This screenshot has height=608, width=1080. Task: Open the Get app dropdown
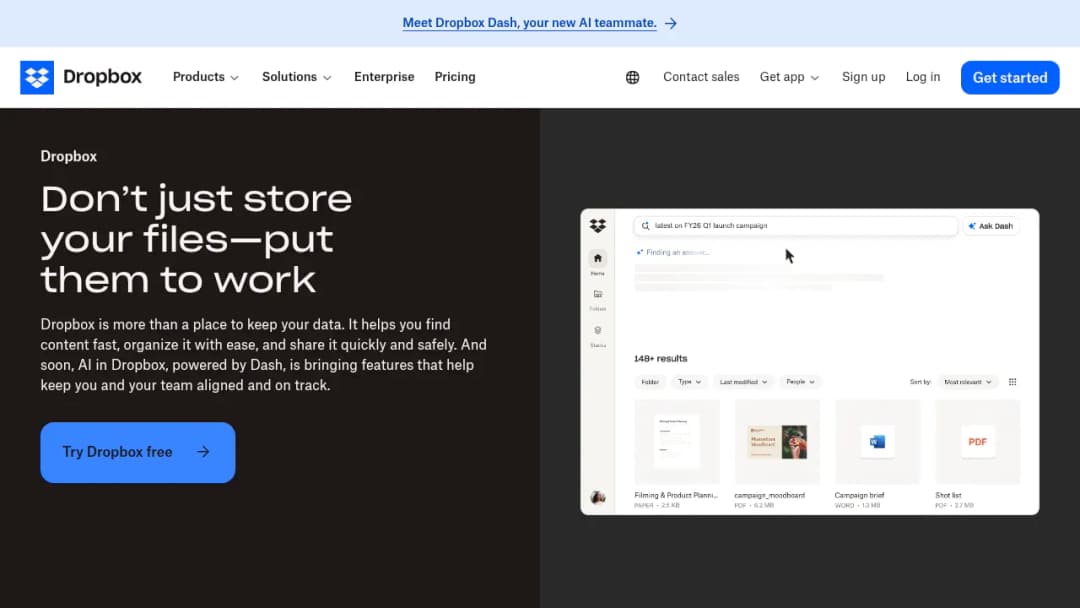click(x=789, y=77)
